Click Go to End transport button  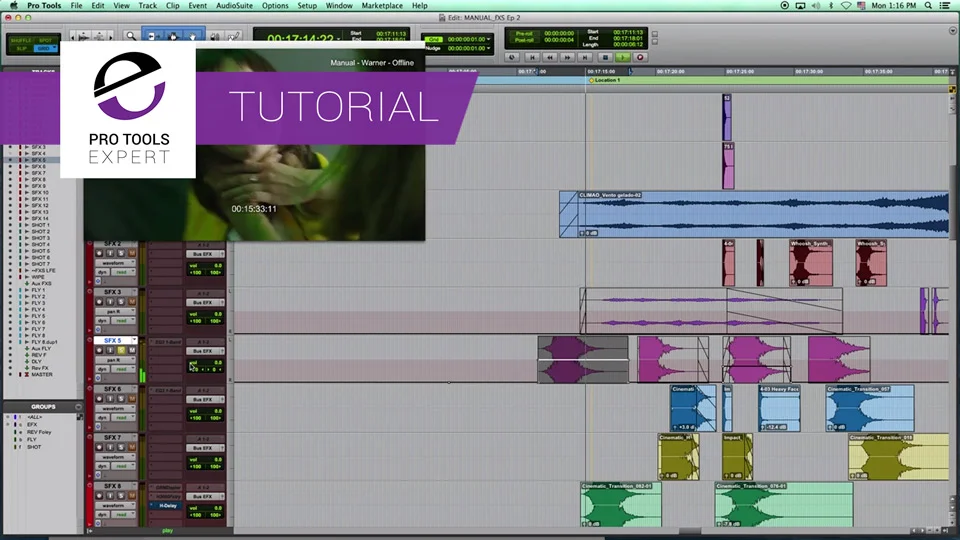click(x=585, y=57)
